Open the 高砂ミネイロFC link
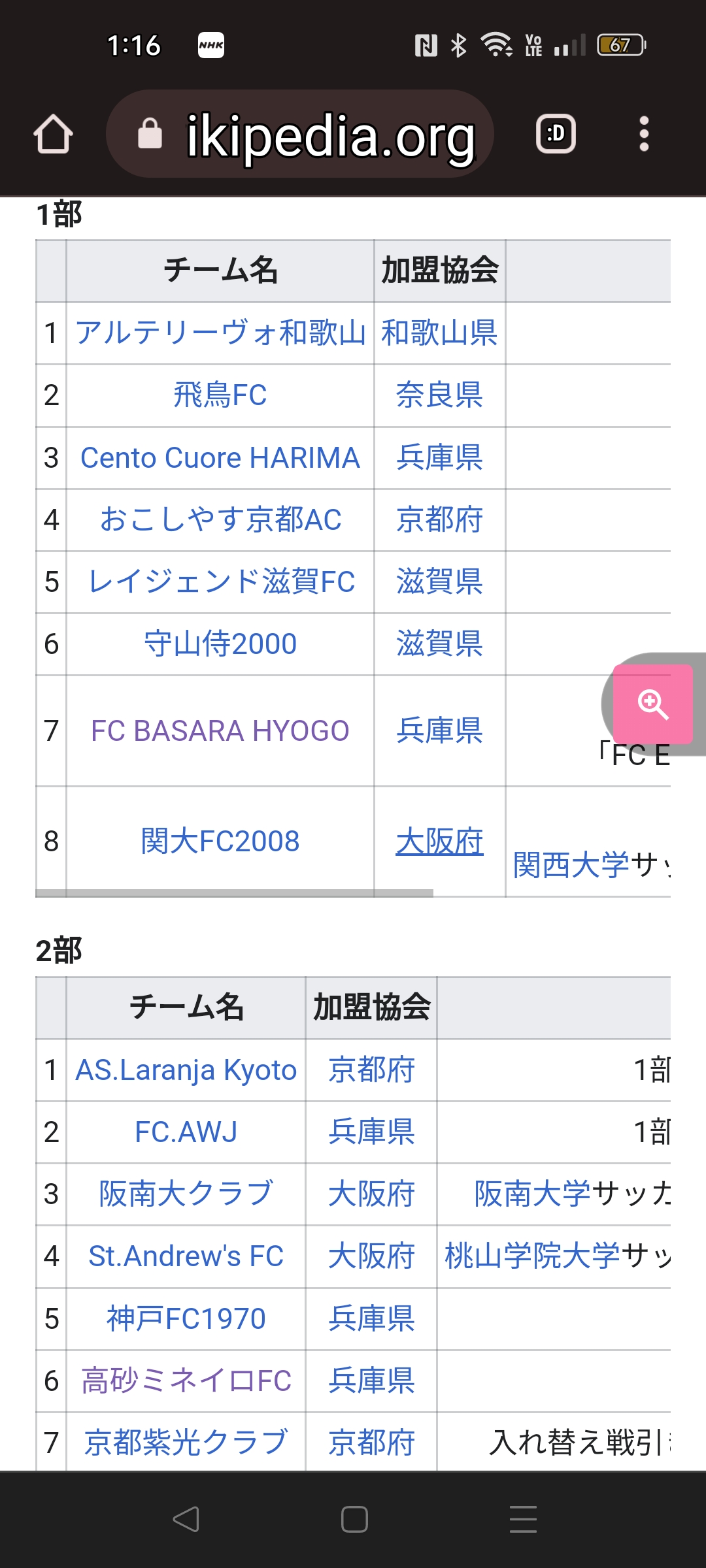 (x=186, y=1380)
